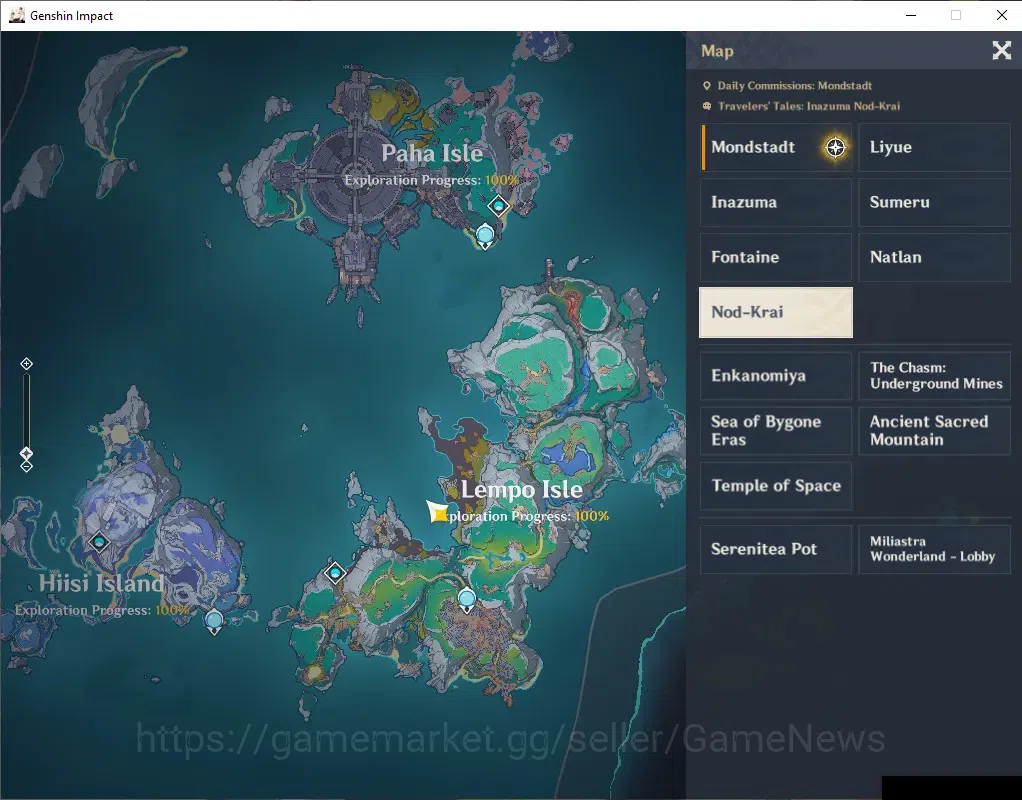Screen dimensions: 1022x800
Task: Click the Paha Isle map label
Action: pyautogui.click(x=432, y=153)
